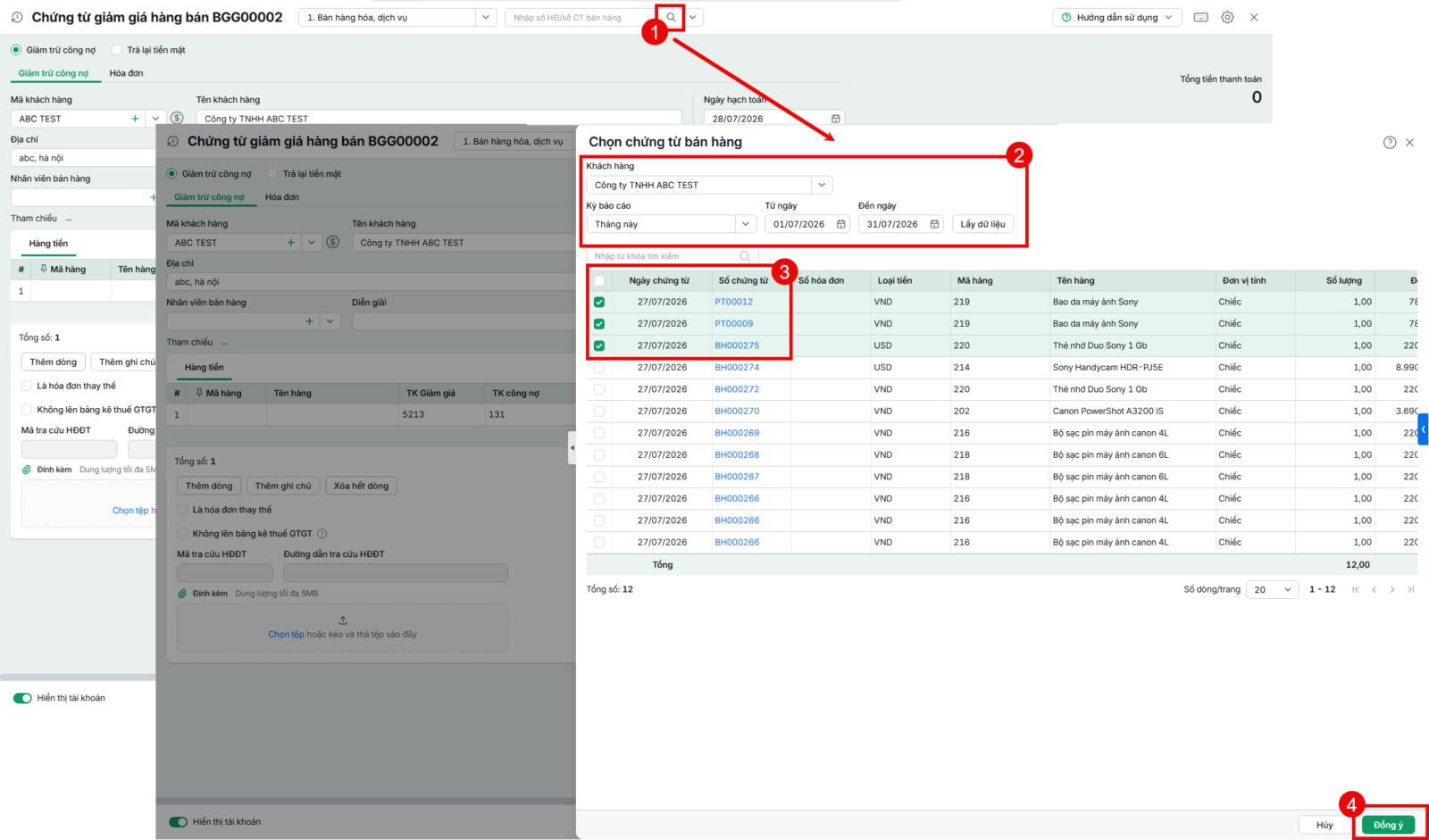Go to previous page of the voucher list
The image size is (1429, 840).
[1374, 589]
